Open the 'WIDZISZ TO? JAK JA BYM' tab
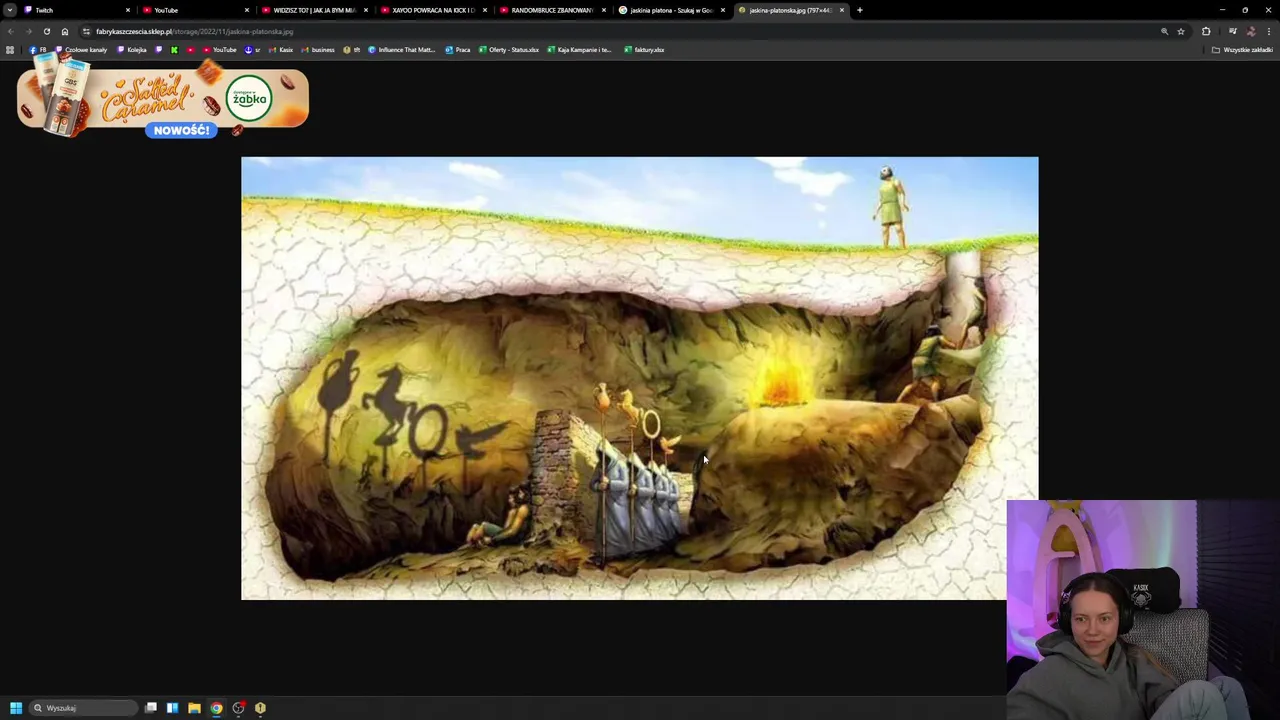 tap(314, 10)
